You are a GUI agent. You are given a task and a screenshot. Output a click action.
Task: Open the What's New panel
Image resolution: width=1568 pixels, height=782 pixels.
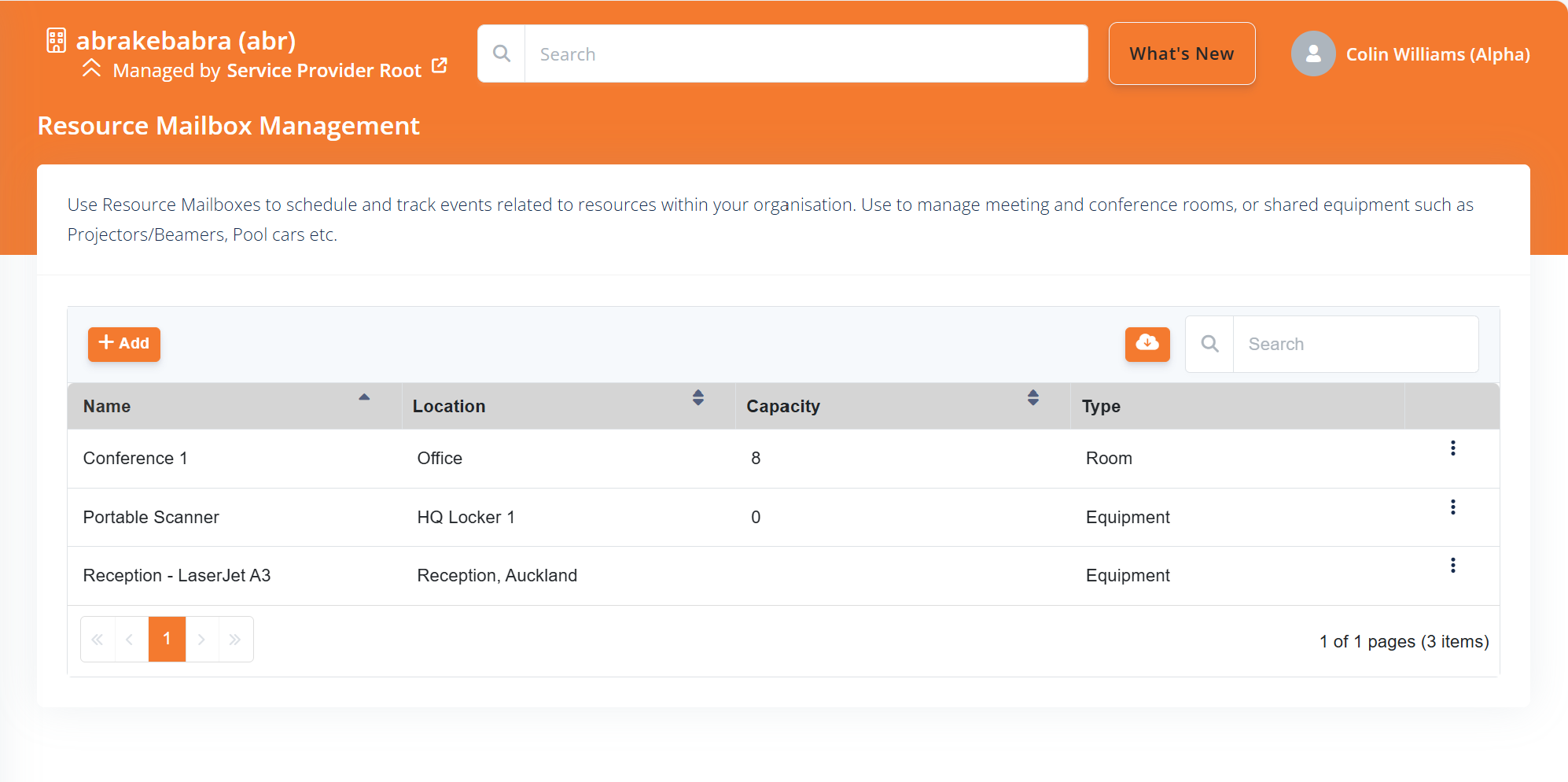[1181, 53]
